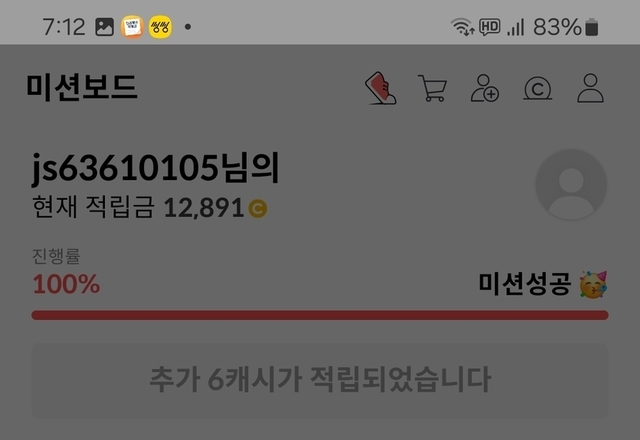Tap the gray profile avatar picture
Image resolution: width=640 pixels, height=440 pixels.
[x=571, y=184]
